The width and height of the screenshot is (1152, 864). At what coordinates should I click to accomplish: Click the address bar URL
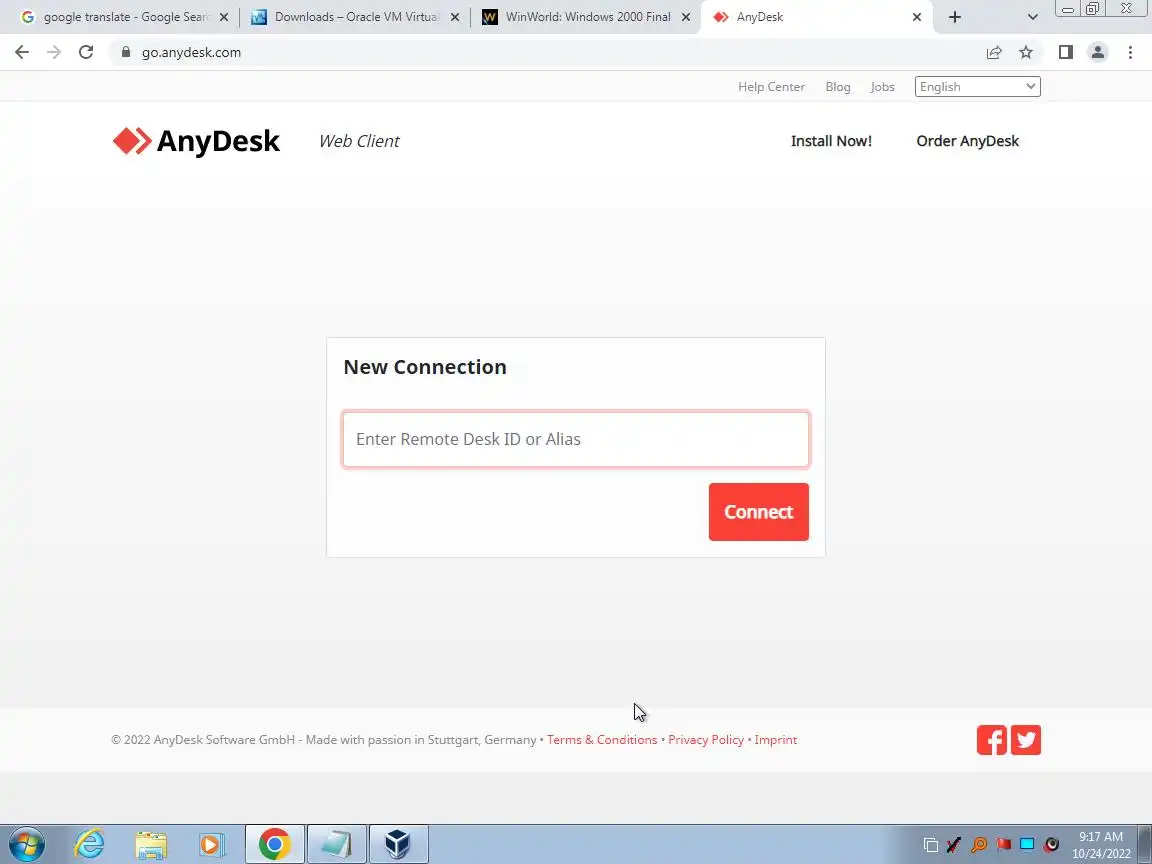191,52
